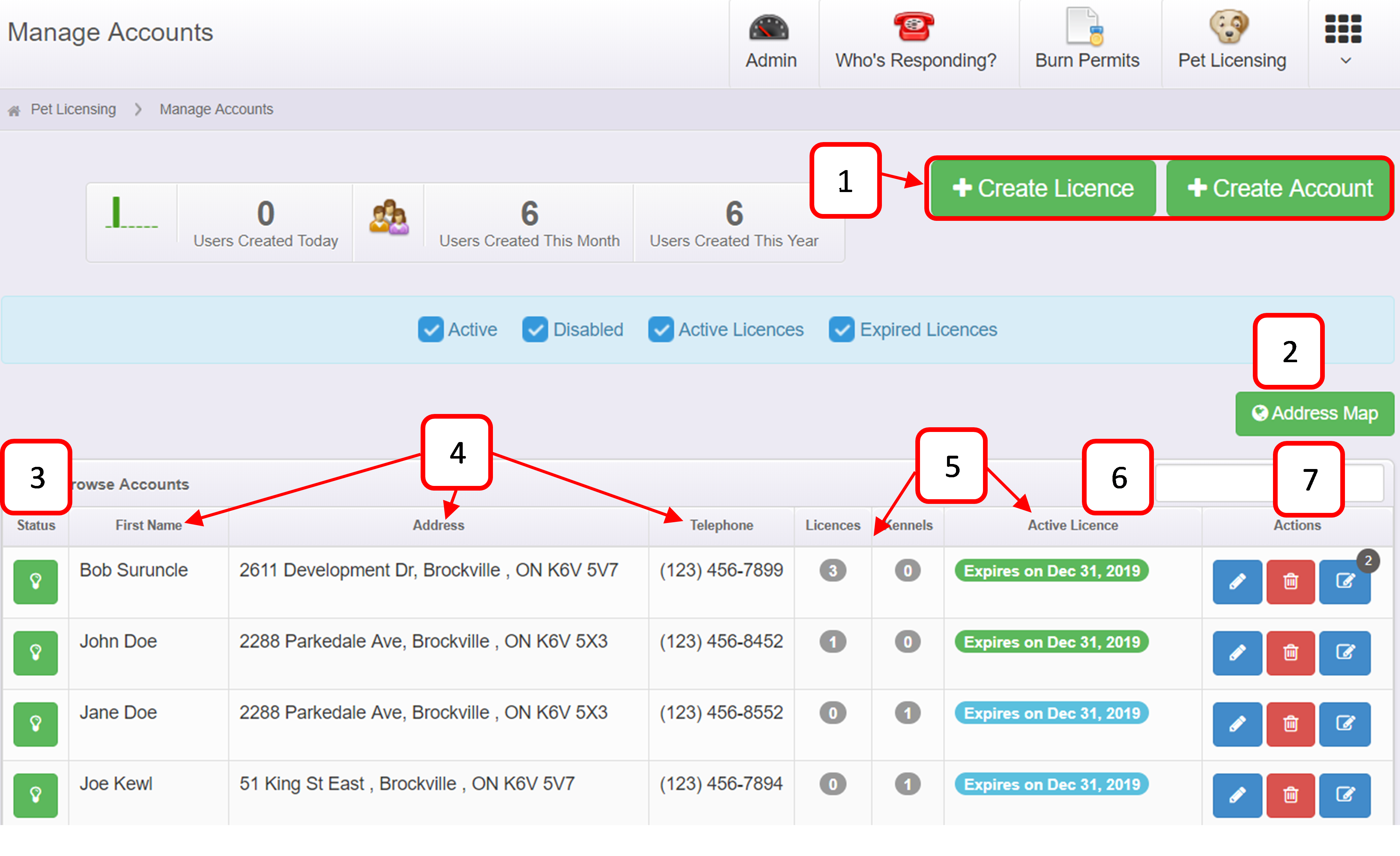Click the Create Licence button
This screenshot has width=1400, height=856.
[1043, 188]
